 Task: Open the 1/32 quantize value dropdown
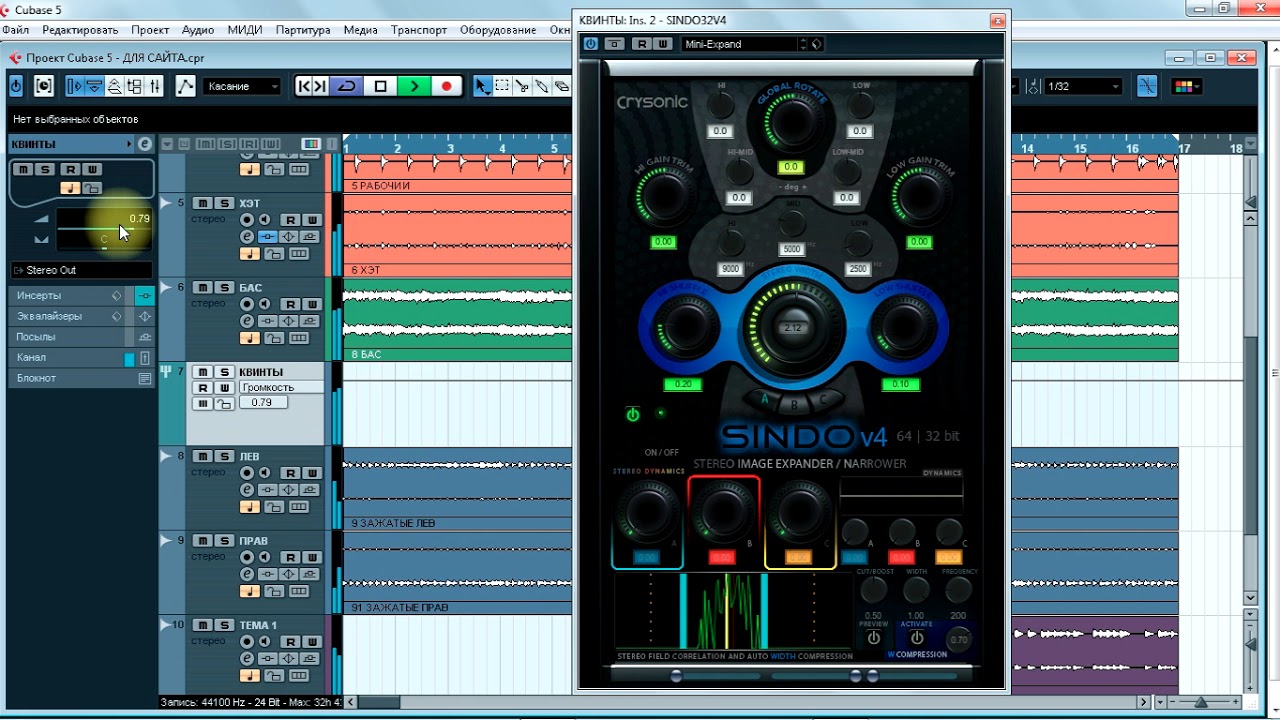1082,86
